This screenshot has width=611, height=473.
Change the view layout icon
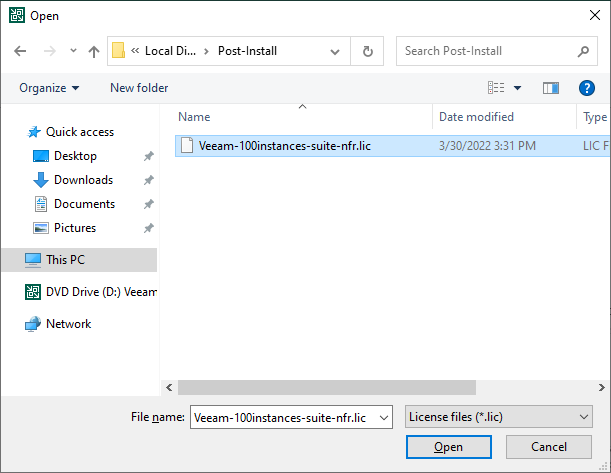click(496, 88)
